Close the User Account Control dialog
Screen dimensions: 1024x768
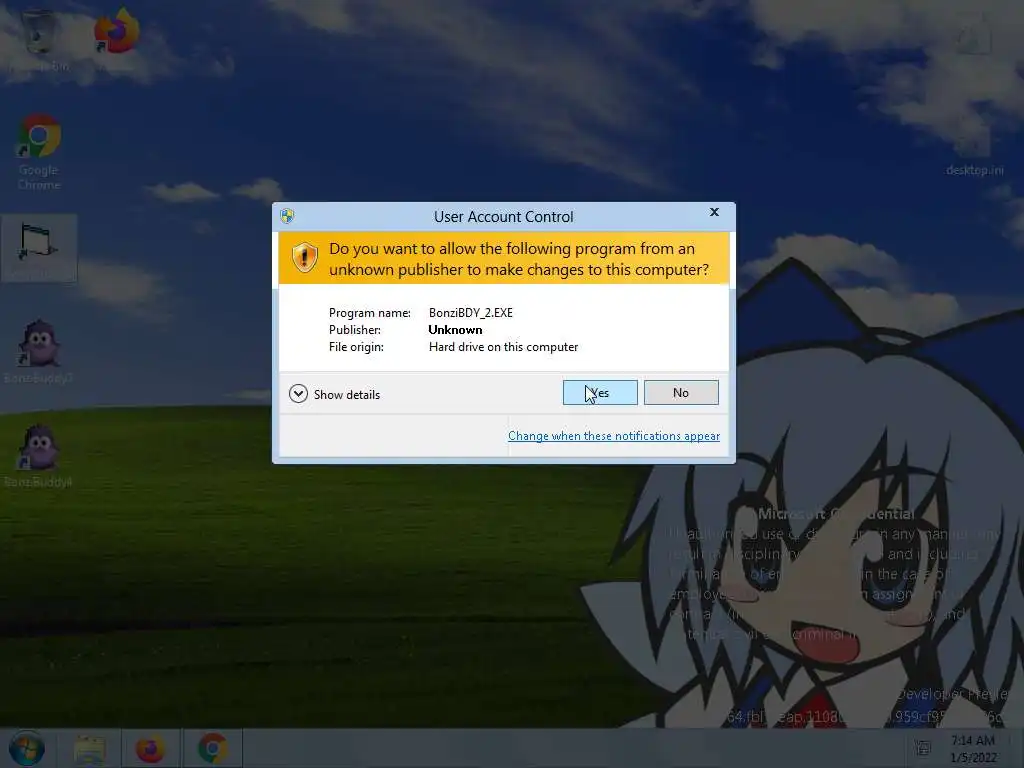714,212
